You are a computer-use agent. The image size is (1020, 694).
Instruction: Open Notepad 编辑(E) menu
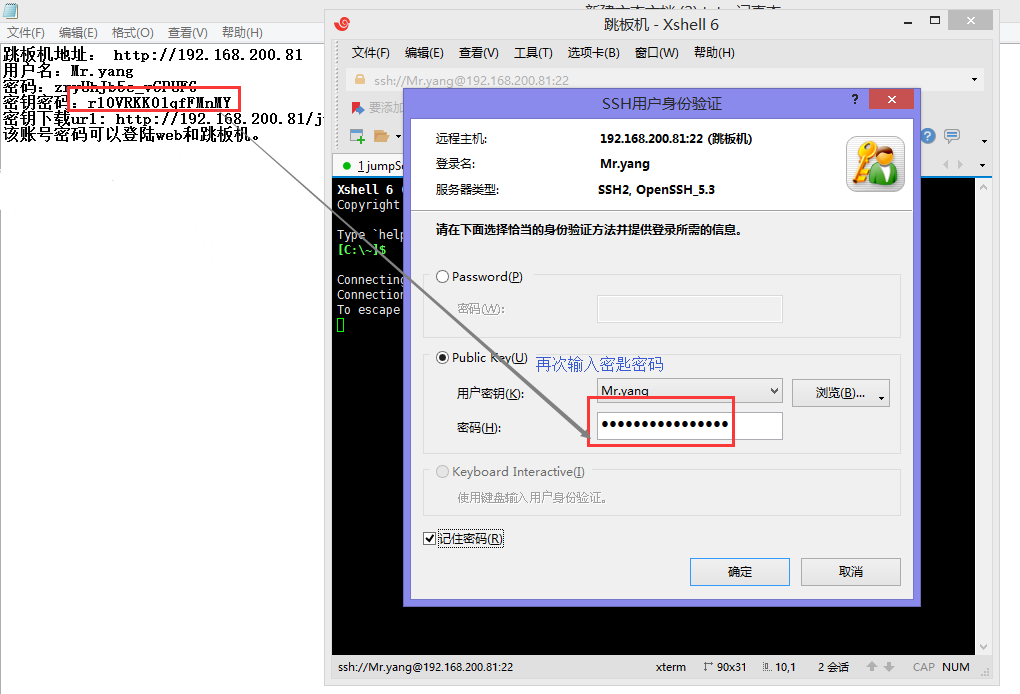(78, 33)
